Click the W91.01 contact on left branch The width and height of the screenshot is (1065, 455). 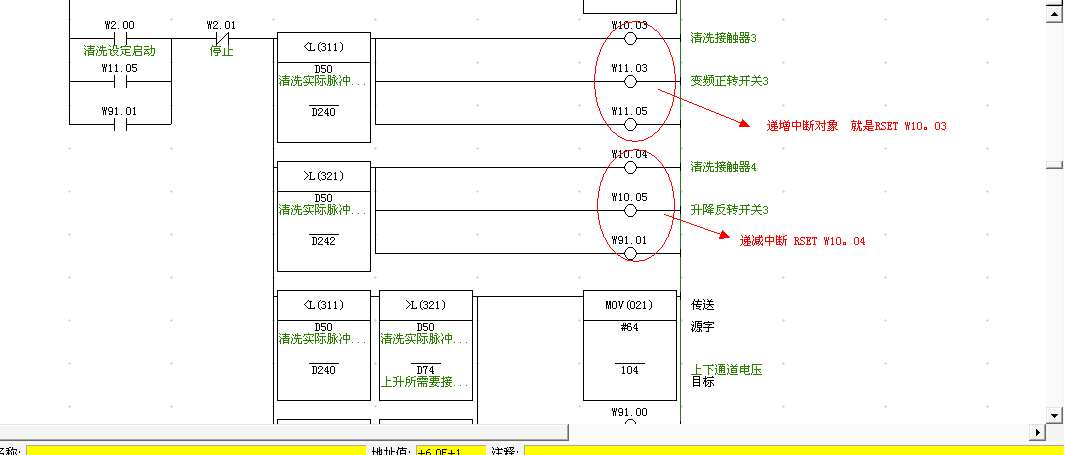click(x=120, y=125)
